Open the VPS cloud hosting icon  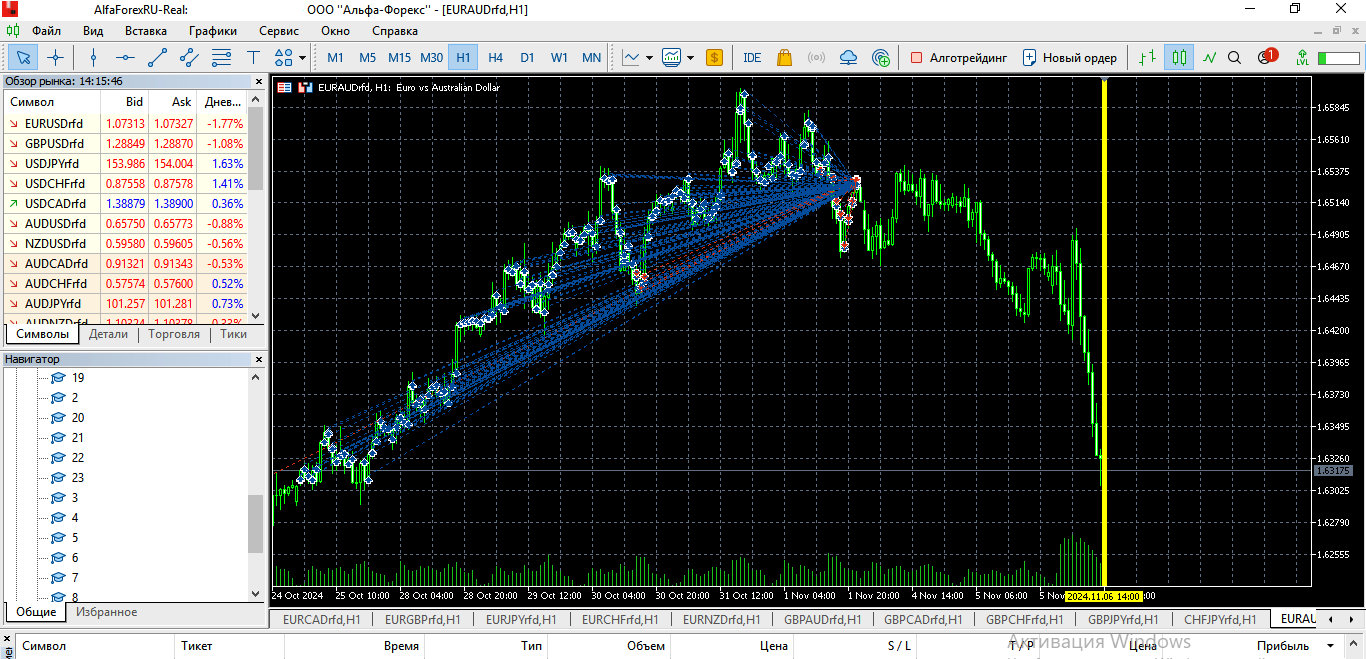849,57
